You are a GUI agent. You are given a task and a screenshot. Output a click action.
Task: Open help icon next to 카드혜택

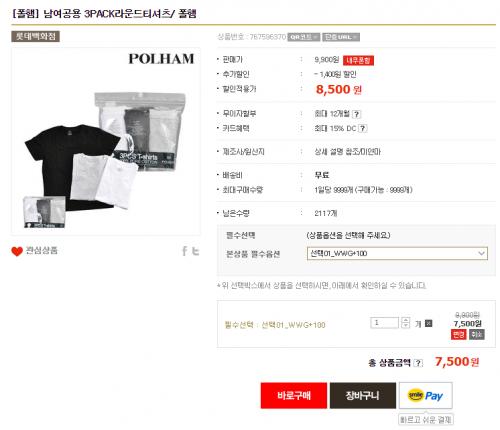[x=363, y=128]
